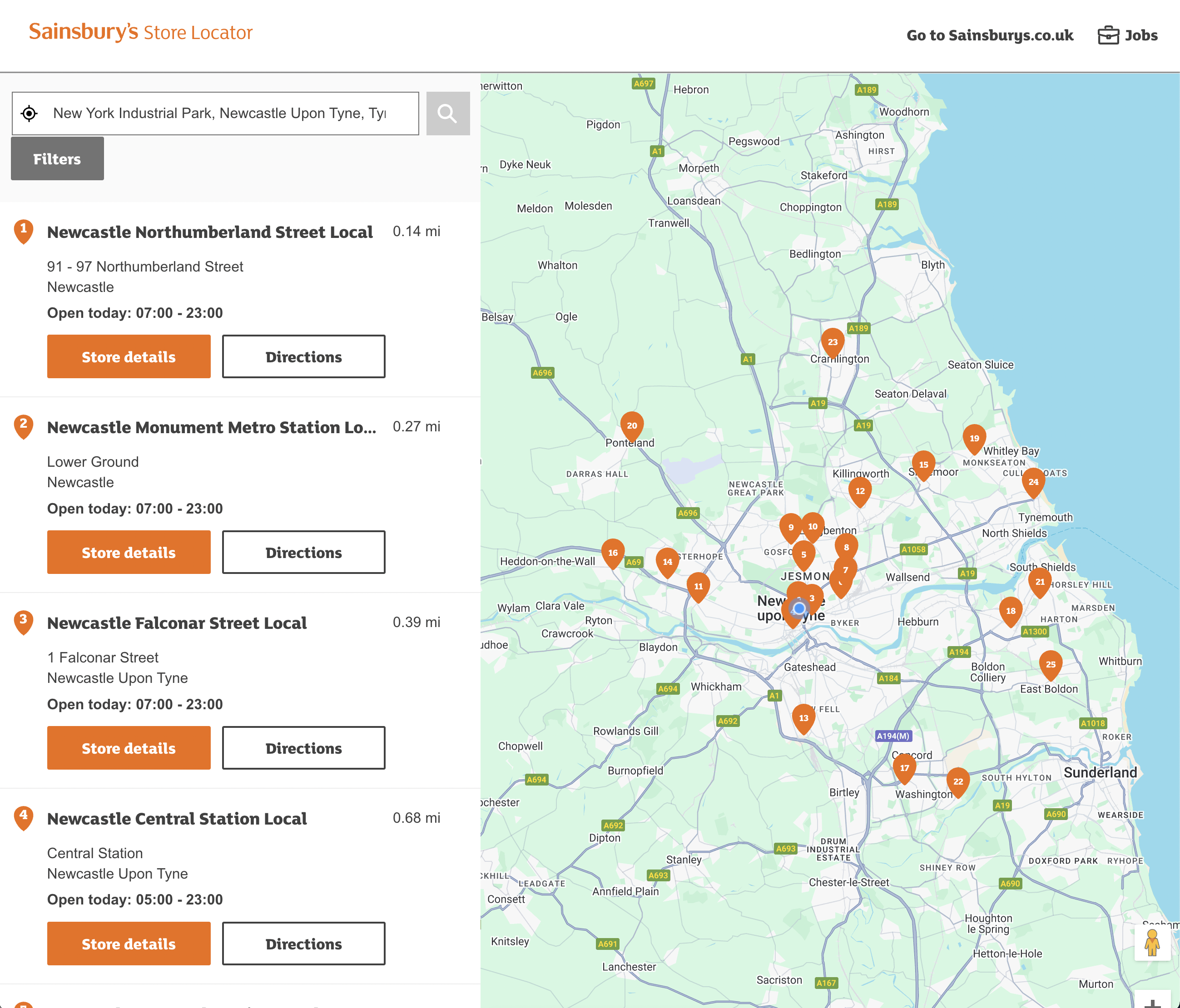This screenshot has height=1008, width=1180.
Task: Get Directions to Newcastle Central Station Local
Action: pyautogui.click(x=303, y=944)
